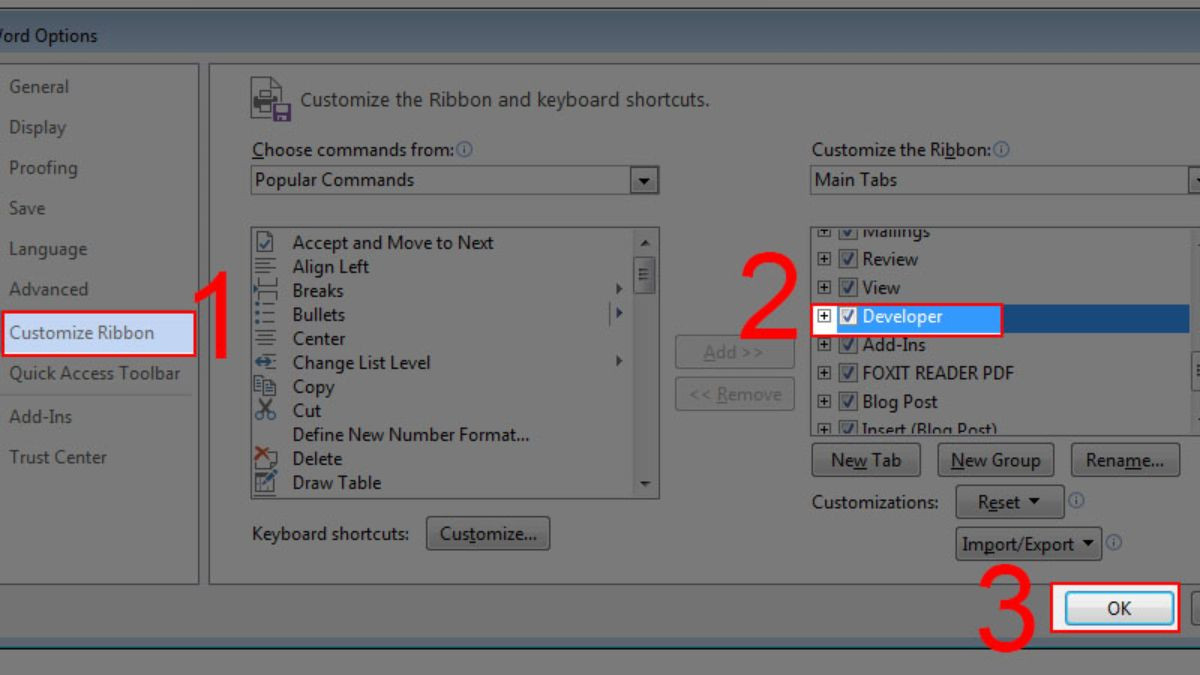Click the New Group button

point(995,460)
